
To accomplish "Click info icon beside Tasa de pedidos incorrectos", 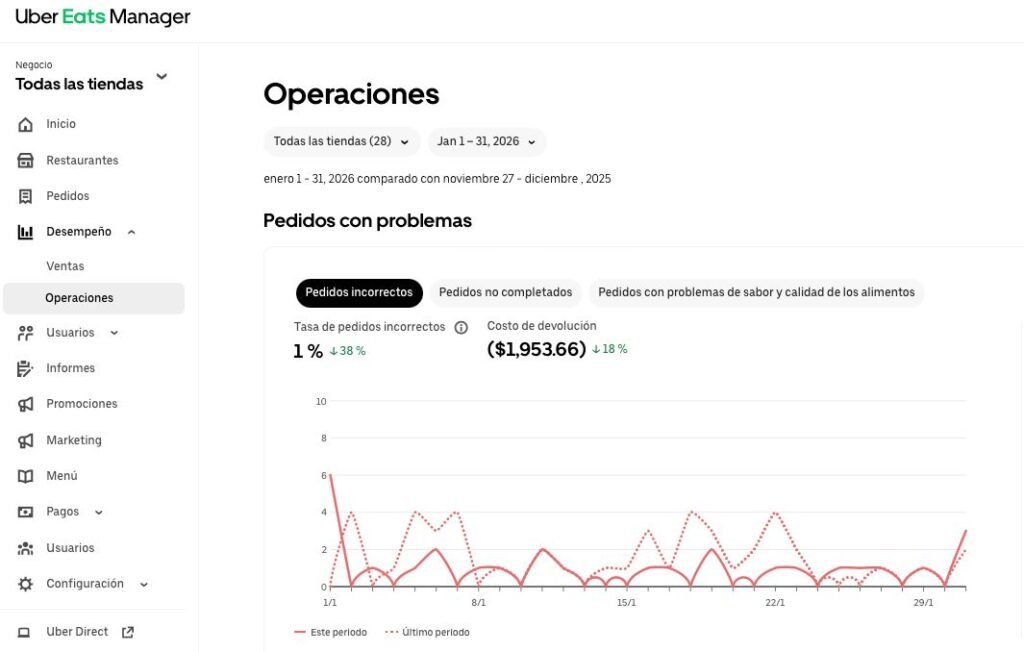I will [x=461, y=327].
